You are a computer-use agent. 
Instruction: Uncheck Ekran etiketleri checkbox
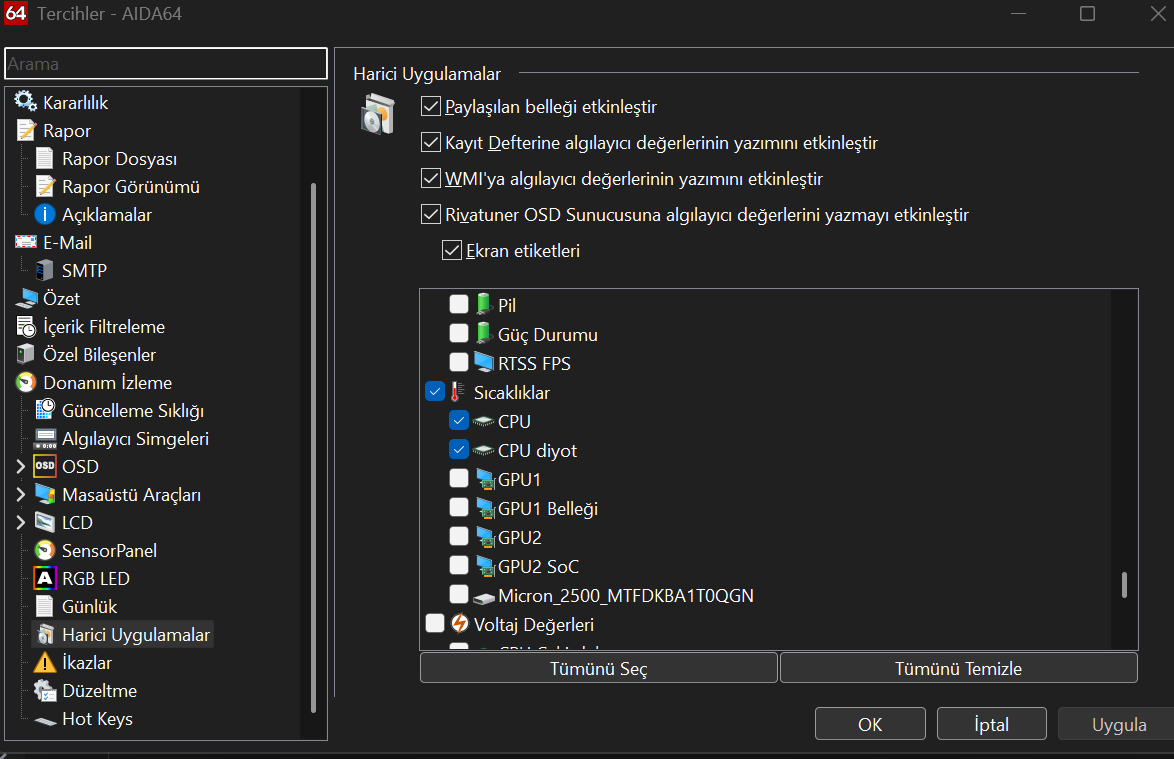point(451,250)
